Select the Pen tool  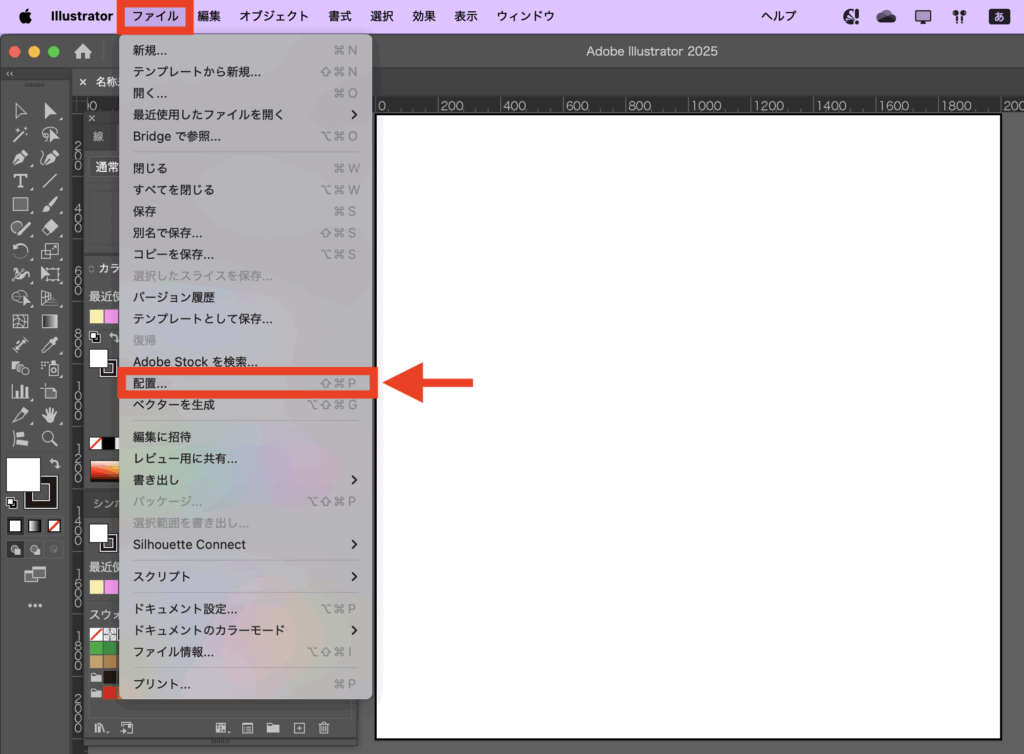click(x=20, y=158)
